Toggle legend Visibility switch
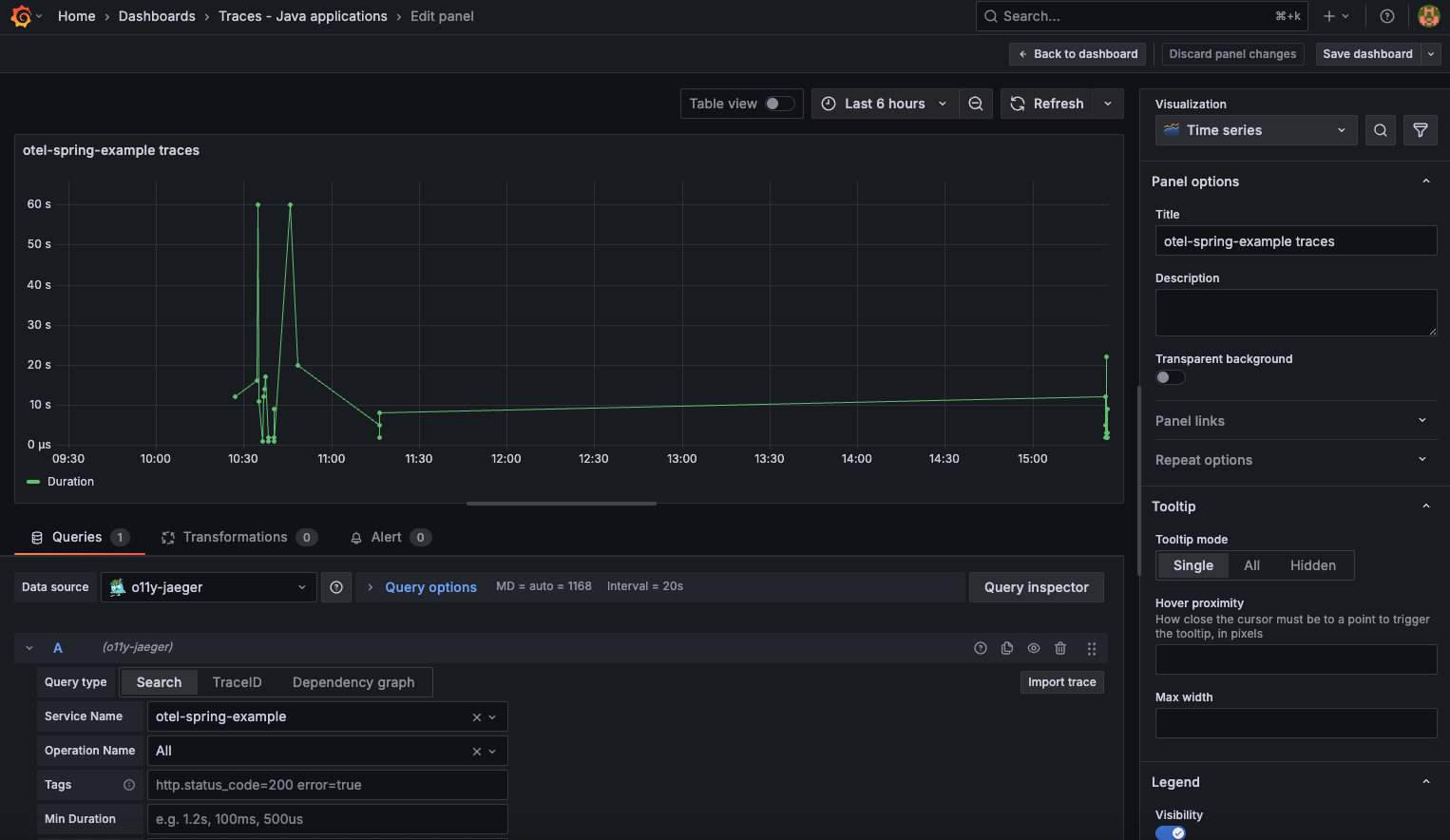Image resolution: width=1450 pixels, height=840 pixels. click(x=1170, y=833)
